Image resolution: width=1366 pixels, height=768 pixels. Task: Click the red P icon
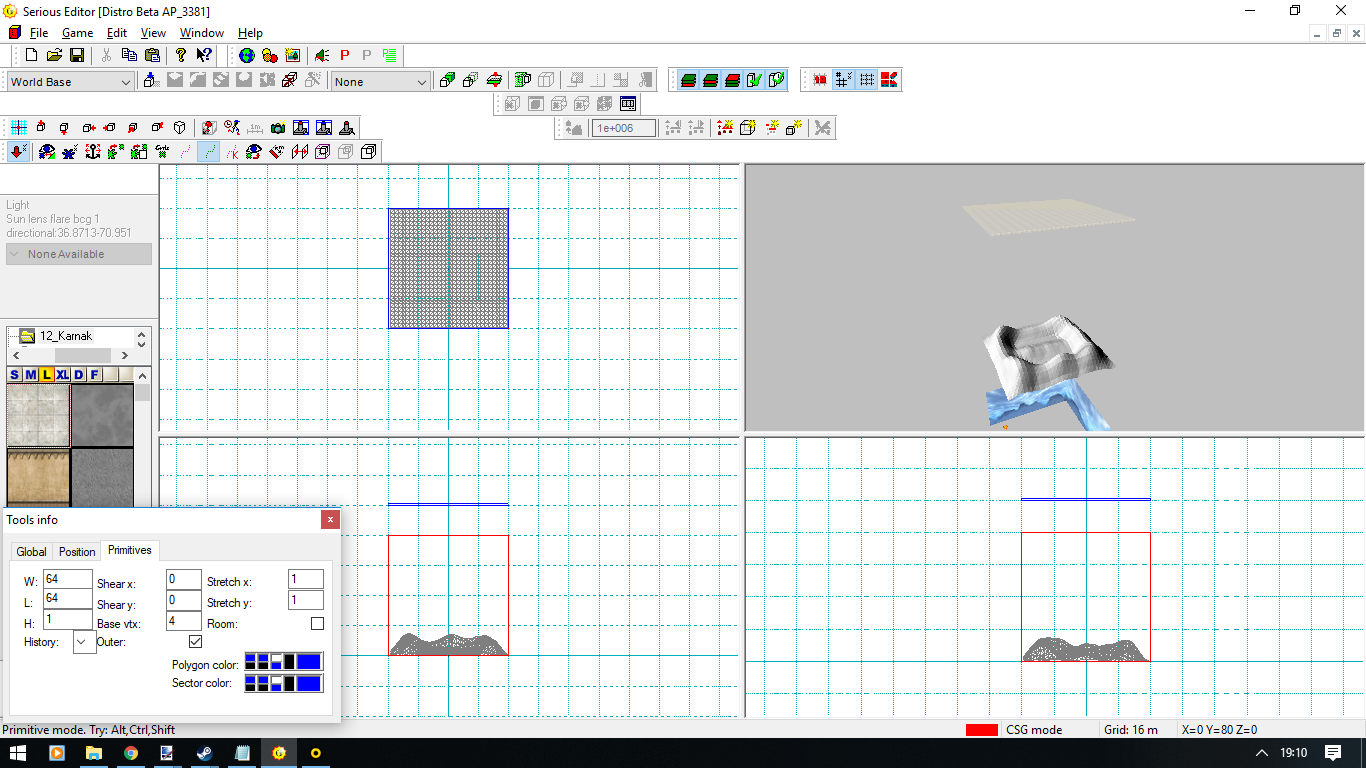tap(345, 55)
